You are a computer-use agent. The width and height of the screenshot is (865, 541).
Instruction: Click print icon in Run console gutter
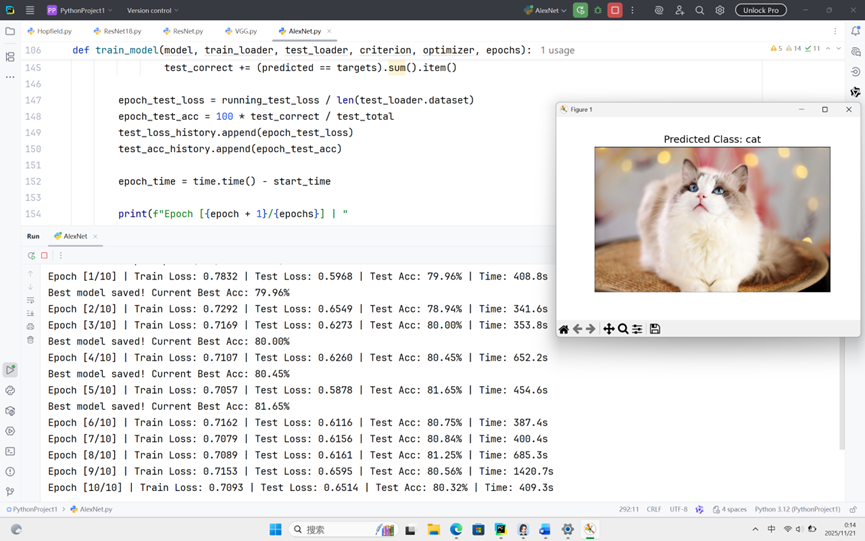30,326
